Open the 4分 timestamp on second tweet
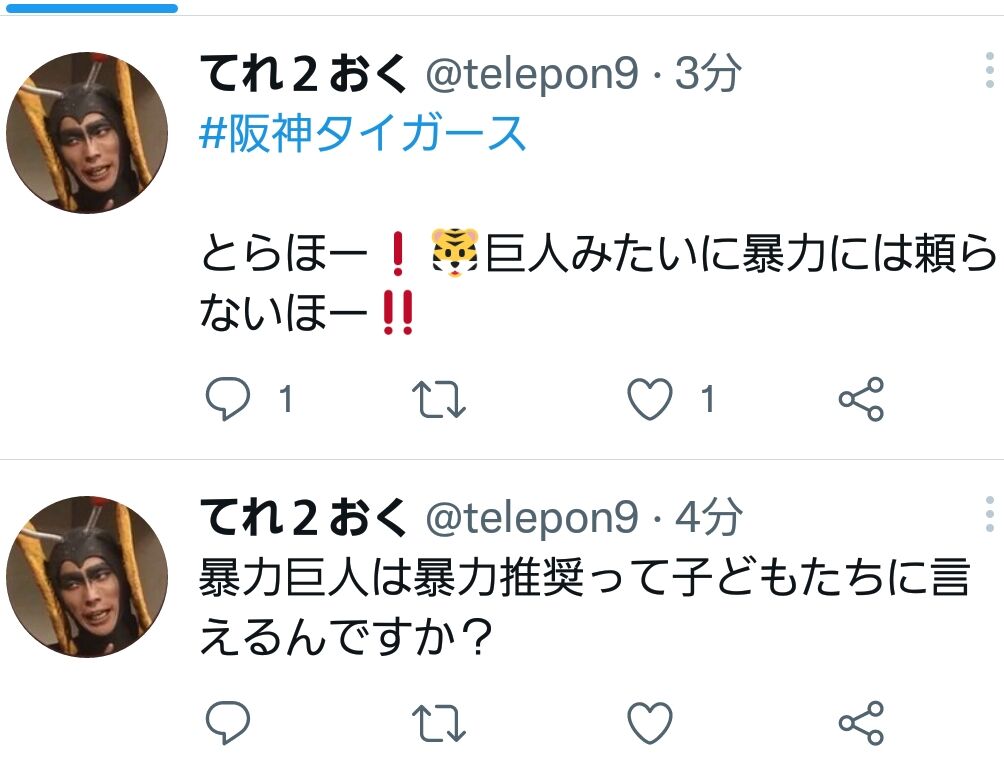 [708, 516]
